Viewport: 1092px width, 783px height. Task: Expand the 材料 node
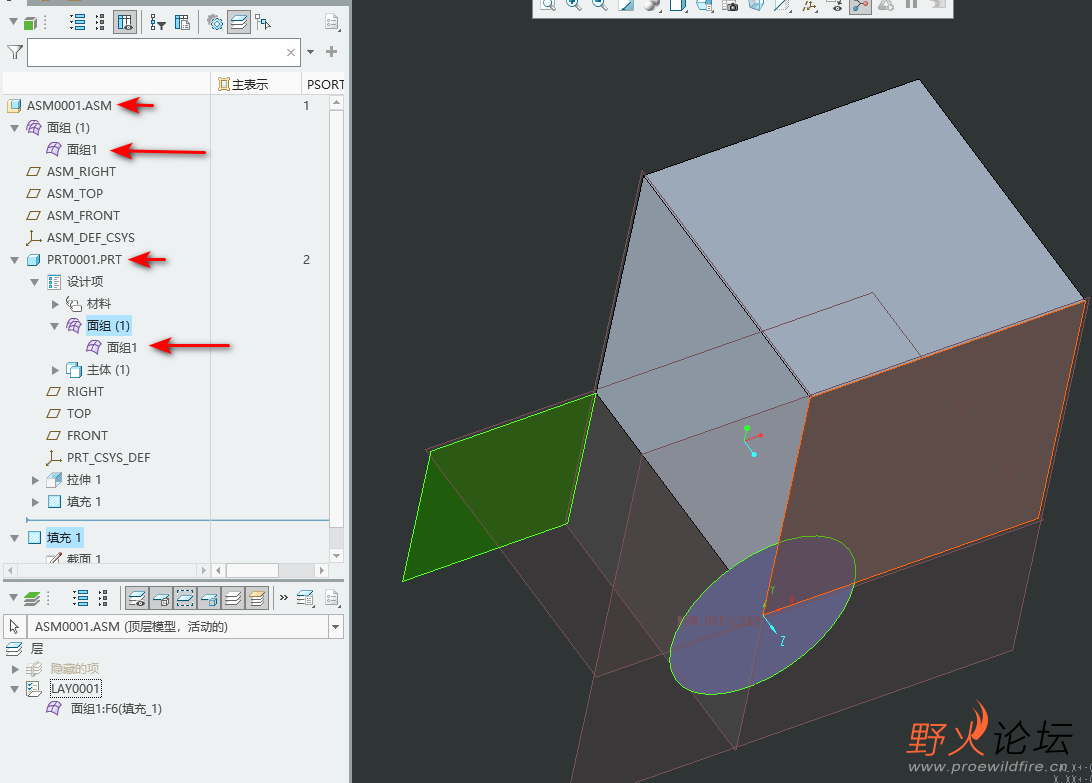(55, 304)
